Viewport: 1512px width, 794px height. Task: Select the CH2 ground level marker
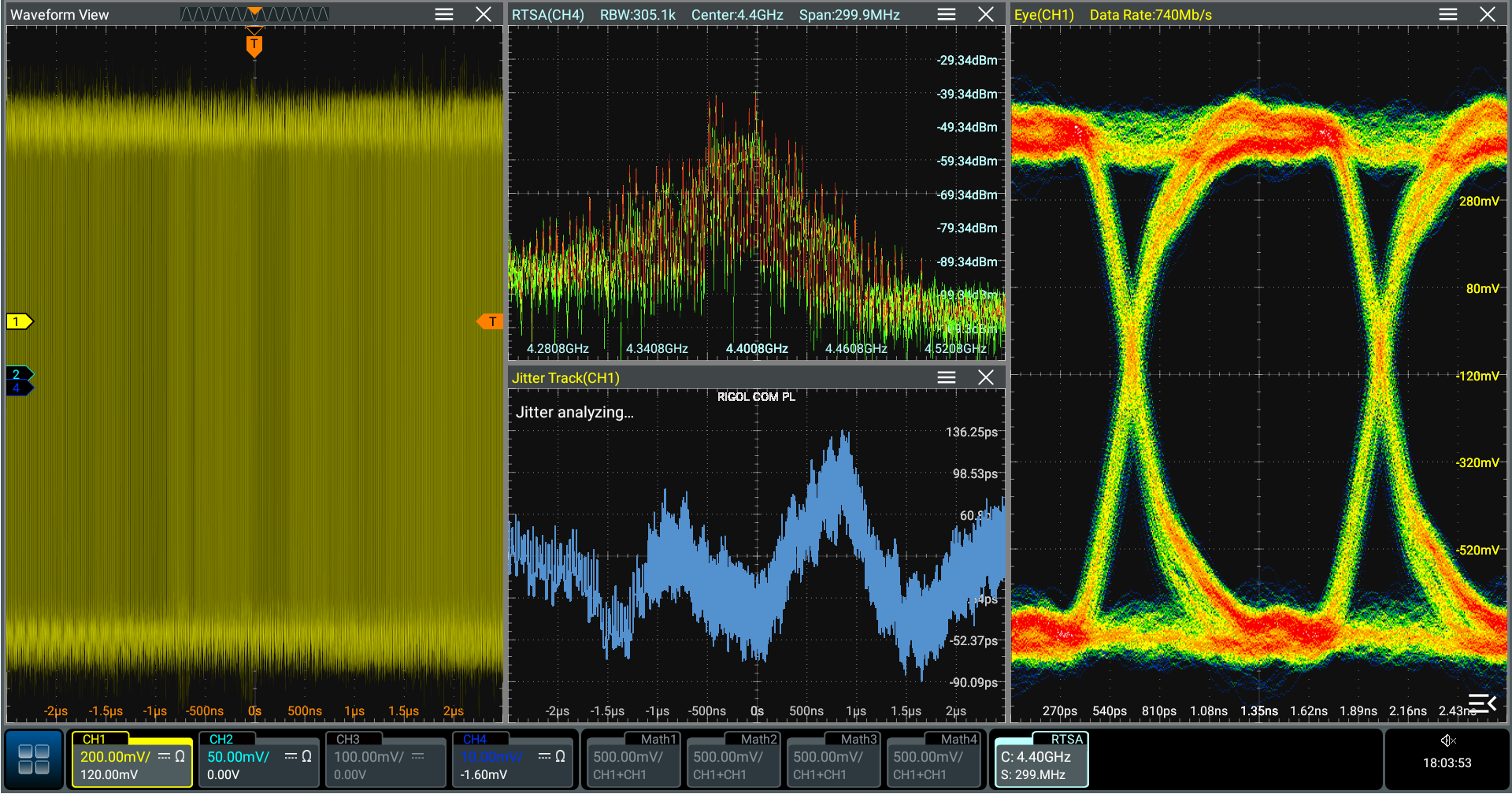coord(17,374)
